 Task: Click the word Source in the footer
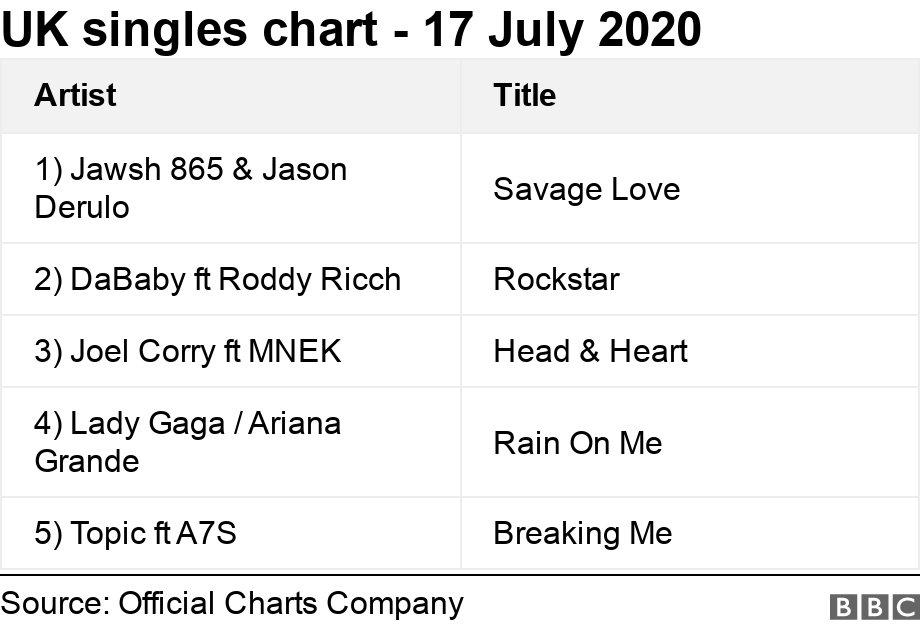coord(55,604)
